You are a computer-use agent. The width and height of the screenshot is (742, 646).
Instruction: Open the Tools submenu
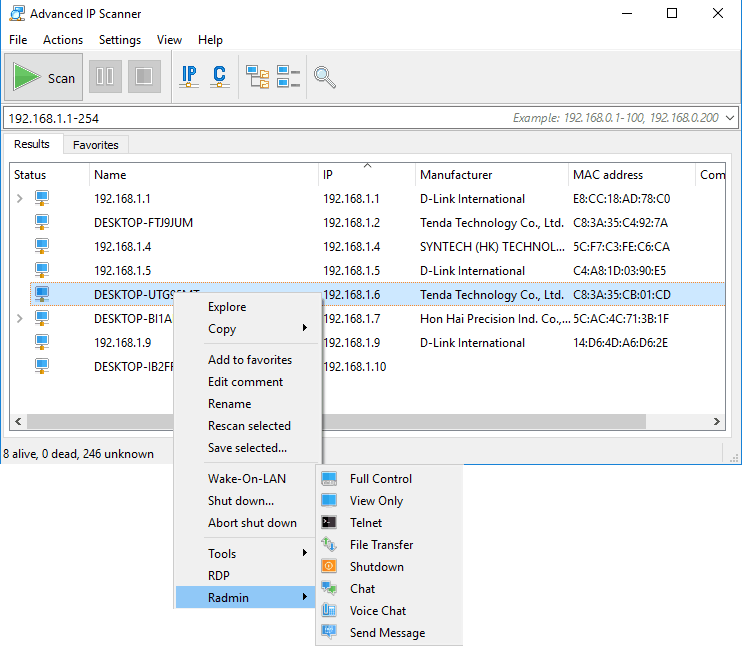(246, 553)
